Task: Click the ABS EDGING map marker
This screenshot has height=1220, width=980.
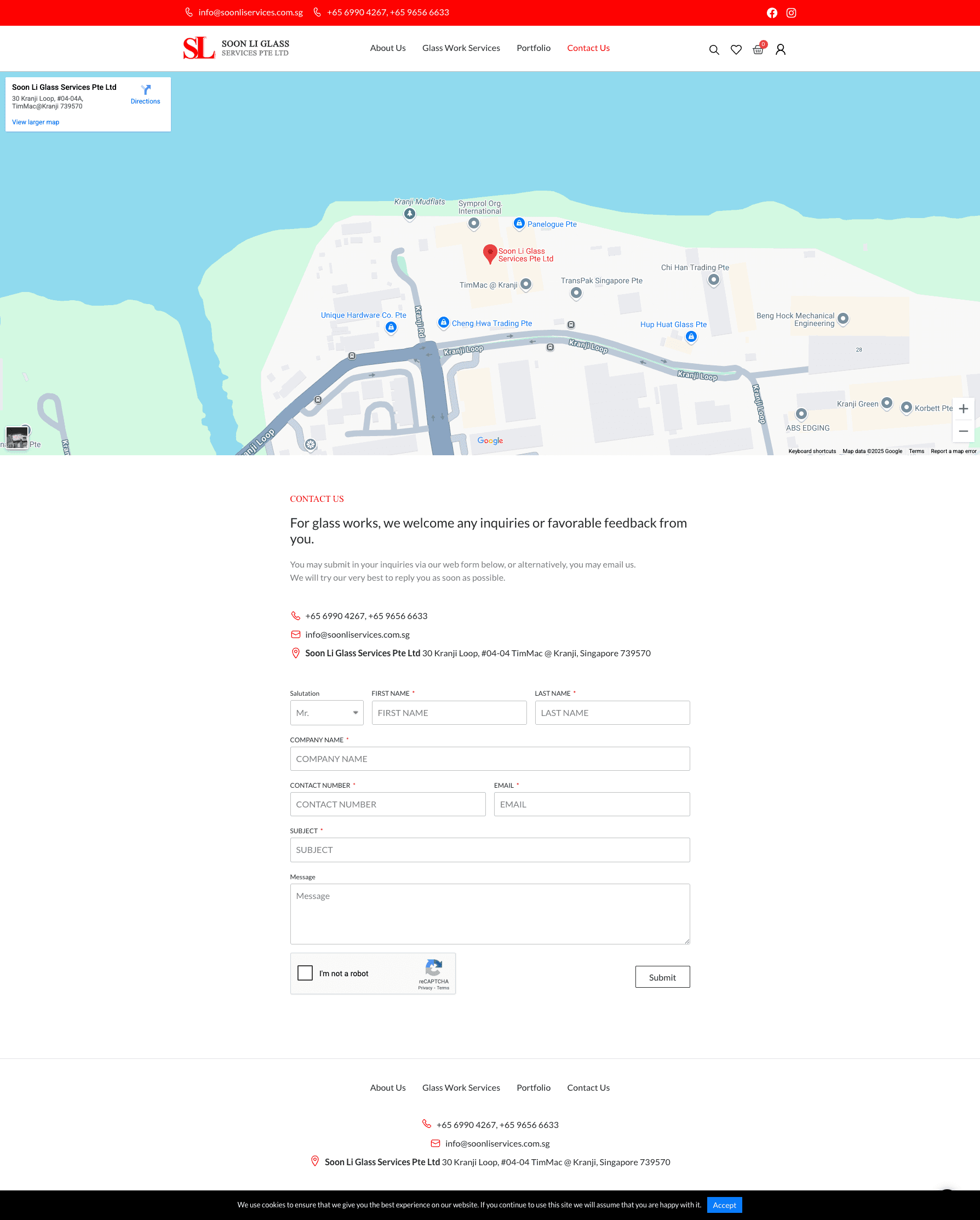Action: (801, 414)
